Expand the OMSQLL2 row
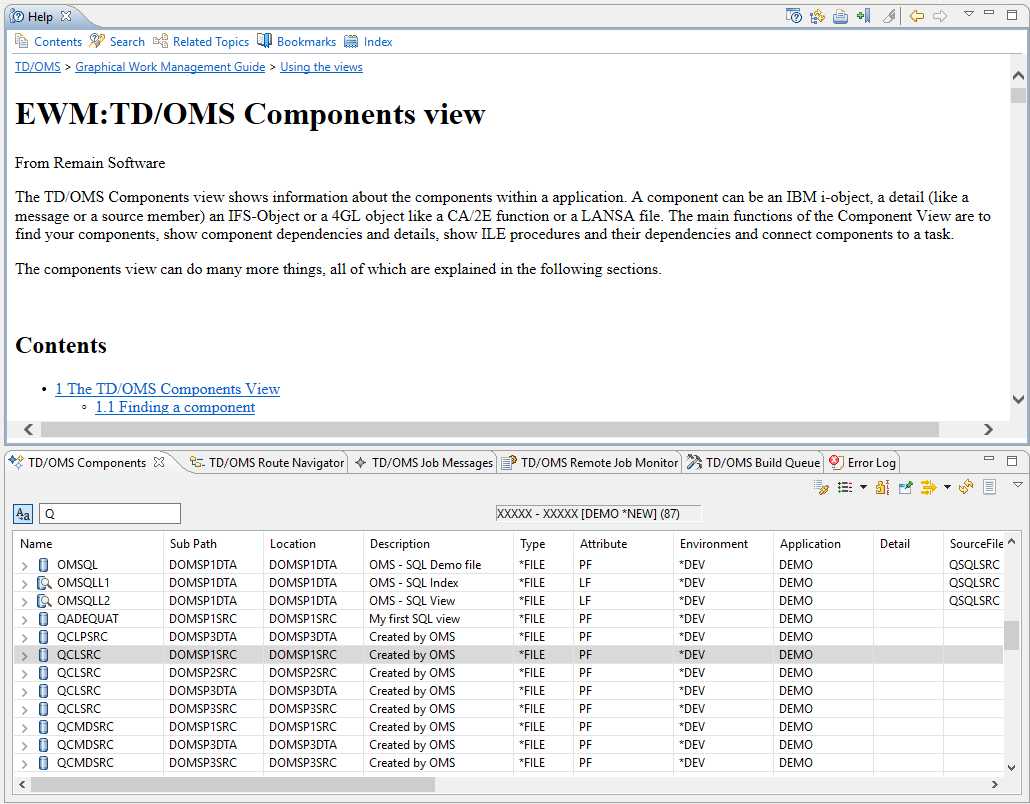The width and height of the screenshot is (1030, 804). tap(24, 602)
